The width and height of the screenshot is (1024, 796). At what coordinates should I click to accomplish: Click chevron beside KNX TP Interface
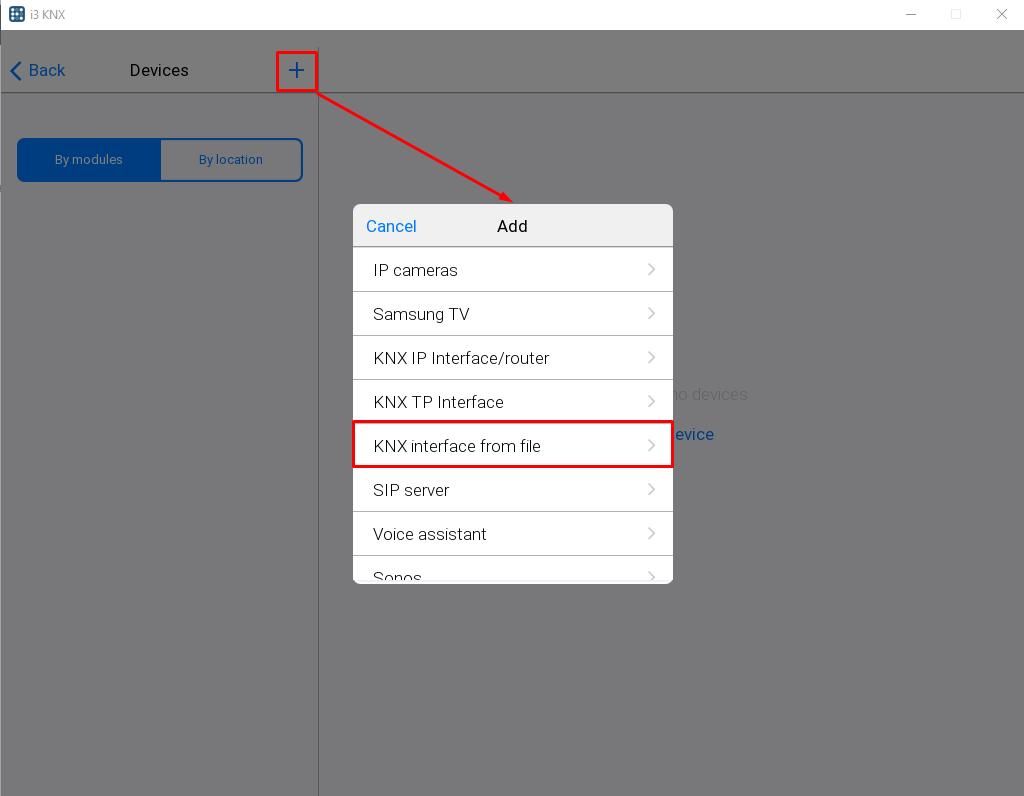click(x=651, y=402)
